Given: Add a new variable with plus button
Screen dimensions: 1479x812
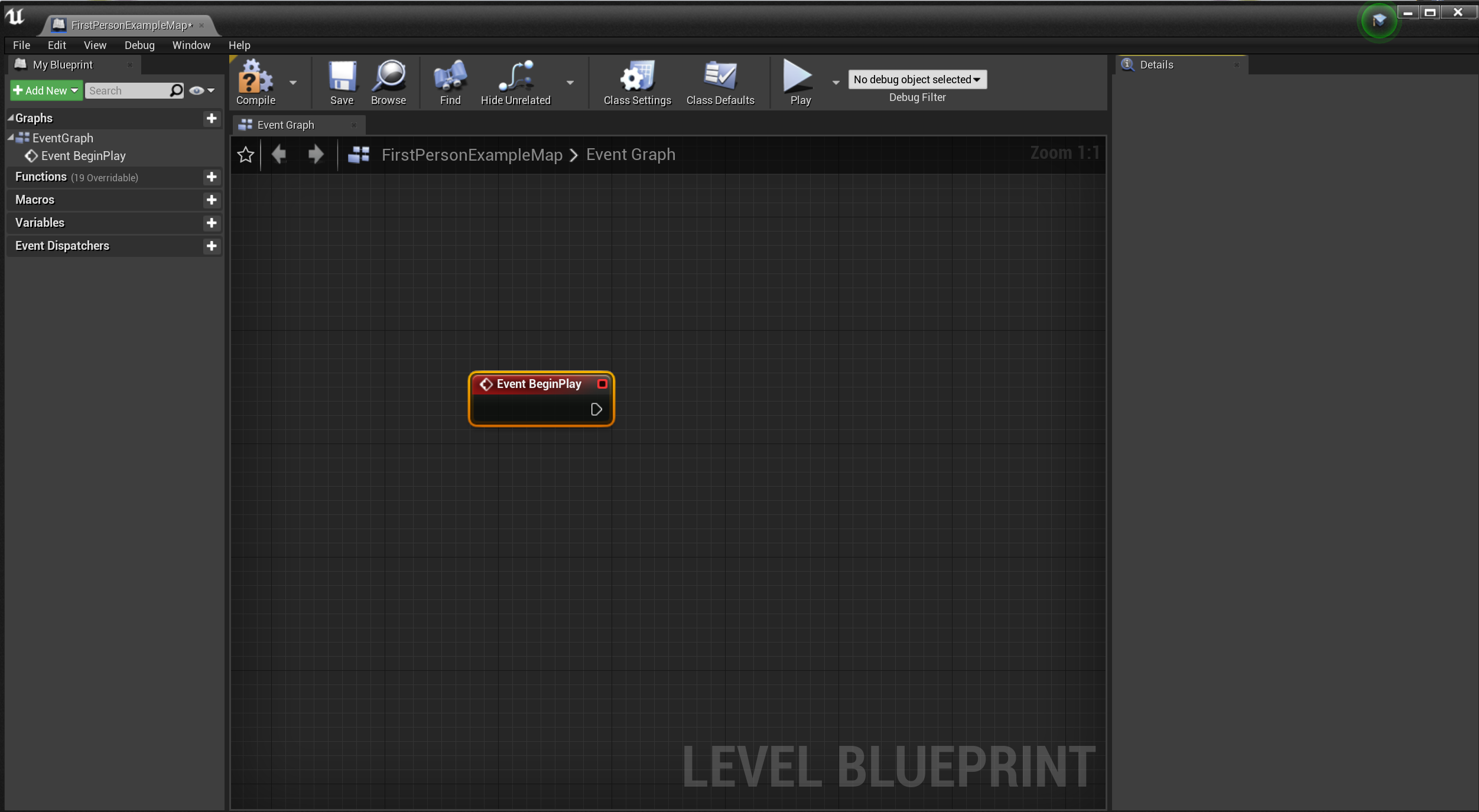Looking at the screenshot, I should point(212,223).
